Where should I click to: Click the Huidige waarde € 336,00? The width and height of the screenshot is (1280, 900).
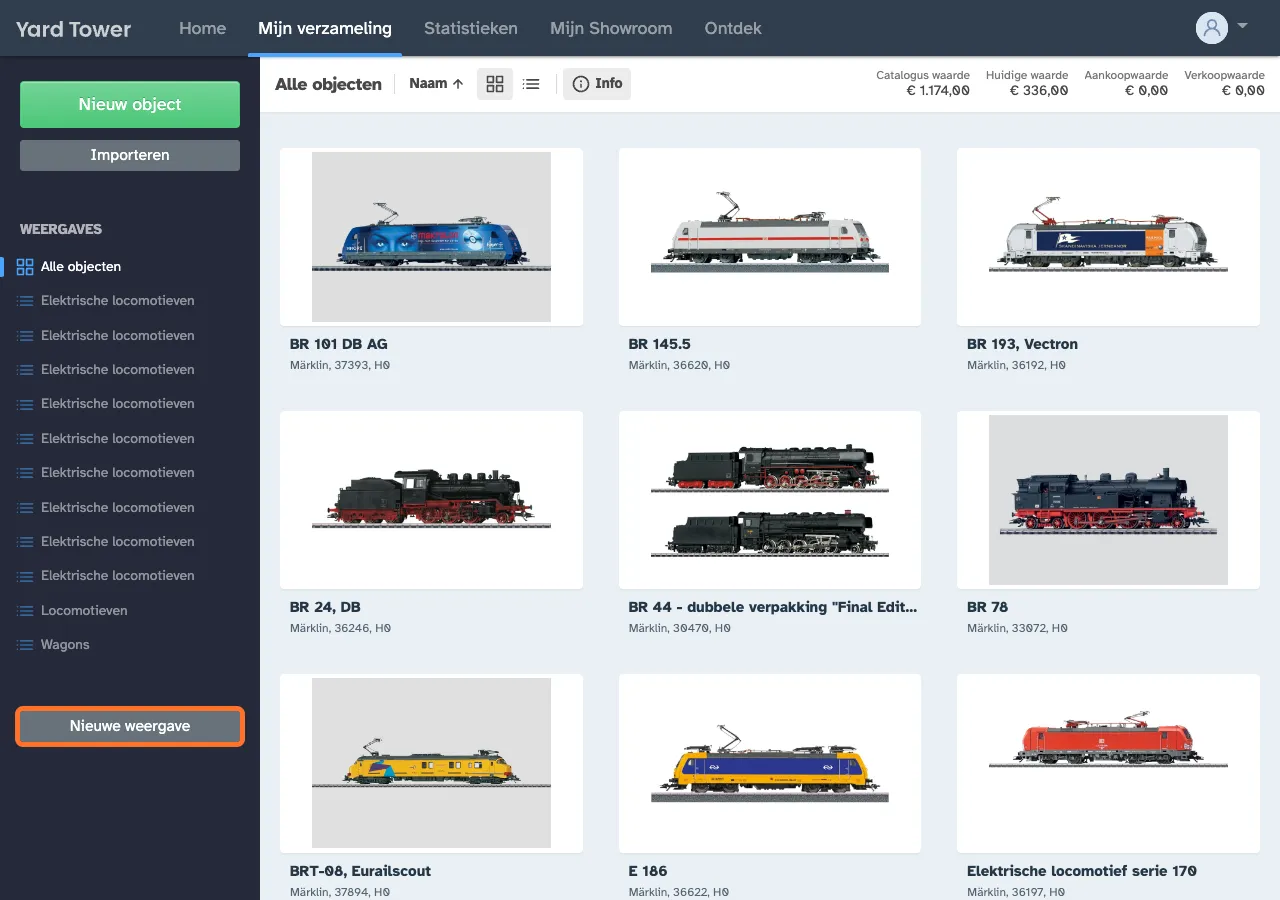tap(1027, 83)
